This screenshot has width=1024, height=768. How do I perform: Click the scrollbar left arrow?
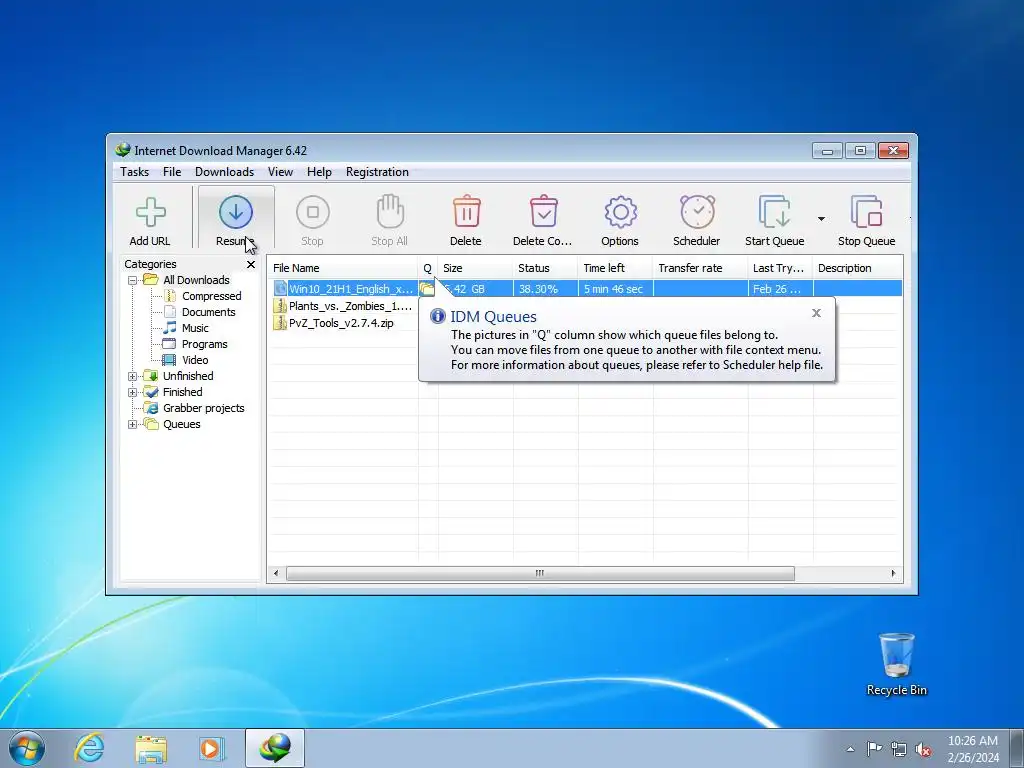[x=276, y=573]
